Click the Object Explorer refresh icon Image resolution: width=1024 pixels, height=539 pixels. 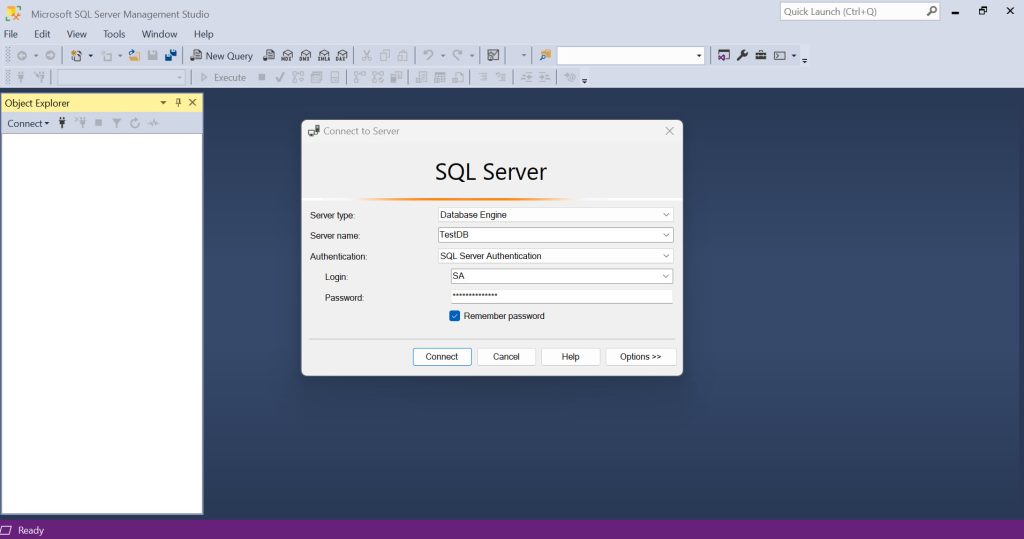click(x=135, y=123)
